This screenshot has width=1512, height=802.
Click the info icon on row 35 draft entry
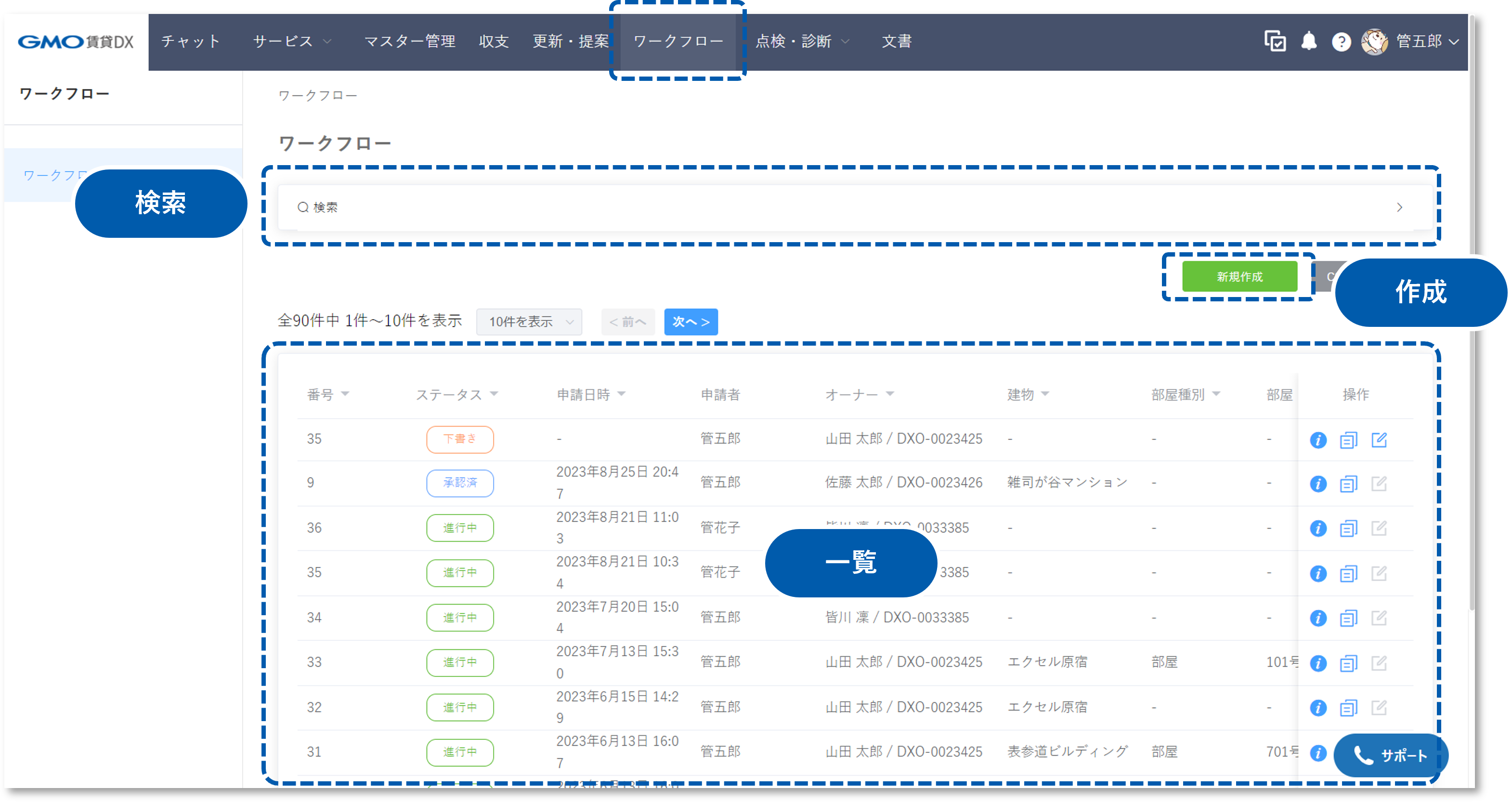(1318, 440)
